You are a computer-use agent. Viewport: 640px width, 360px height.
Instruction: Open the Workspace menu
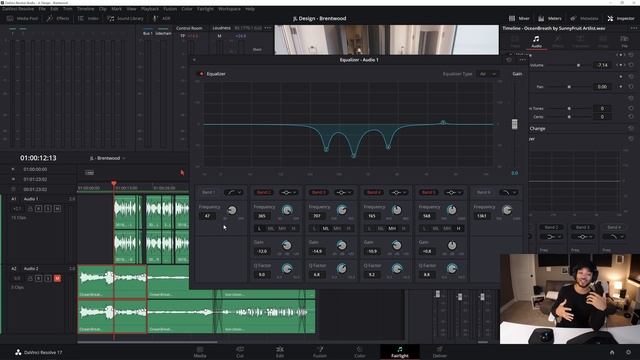point(229,9)
